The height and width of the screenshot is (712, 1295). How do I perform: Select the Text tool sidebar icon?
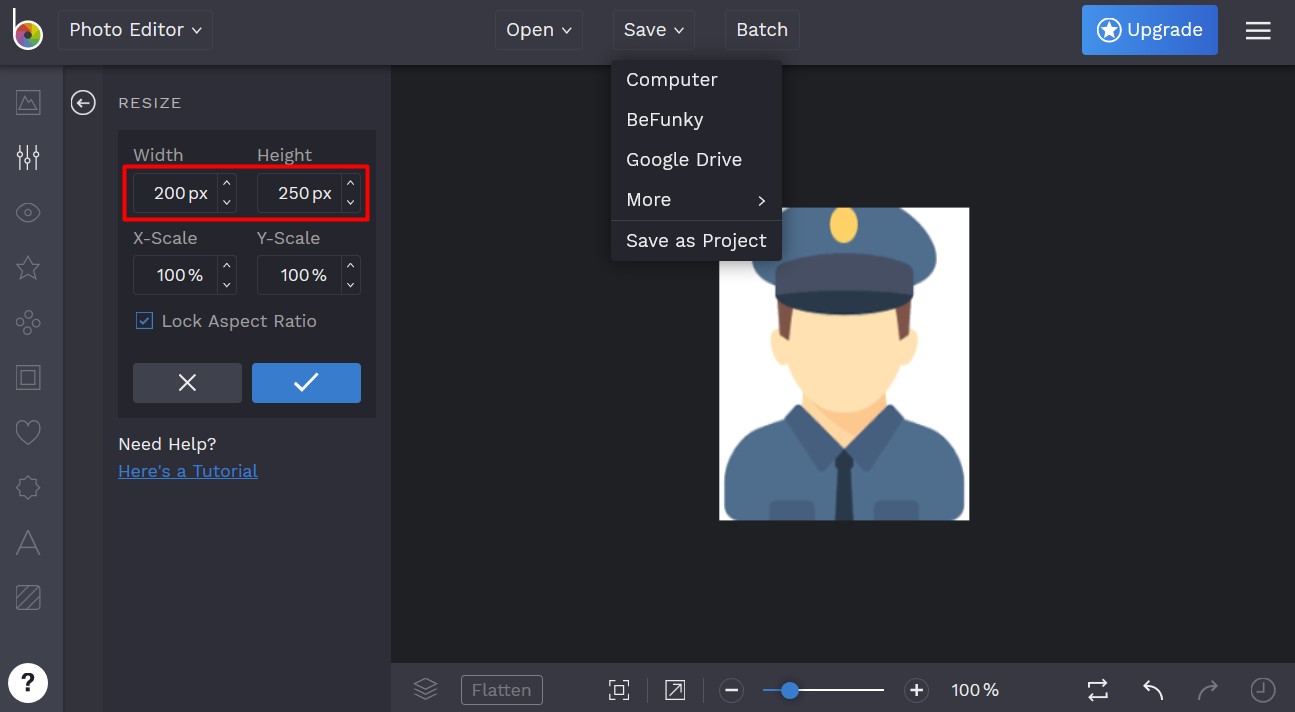[28, 542]
